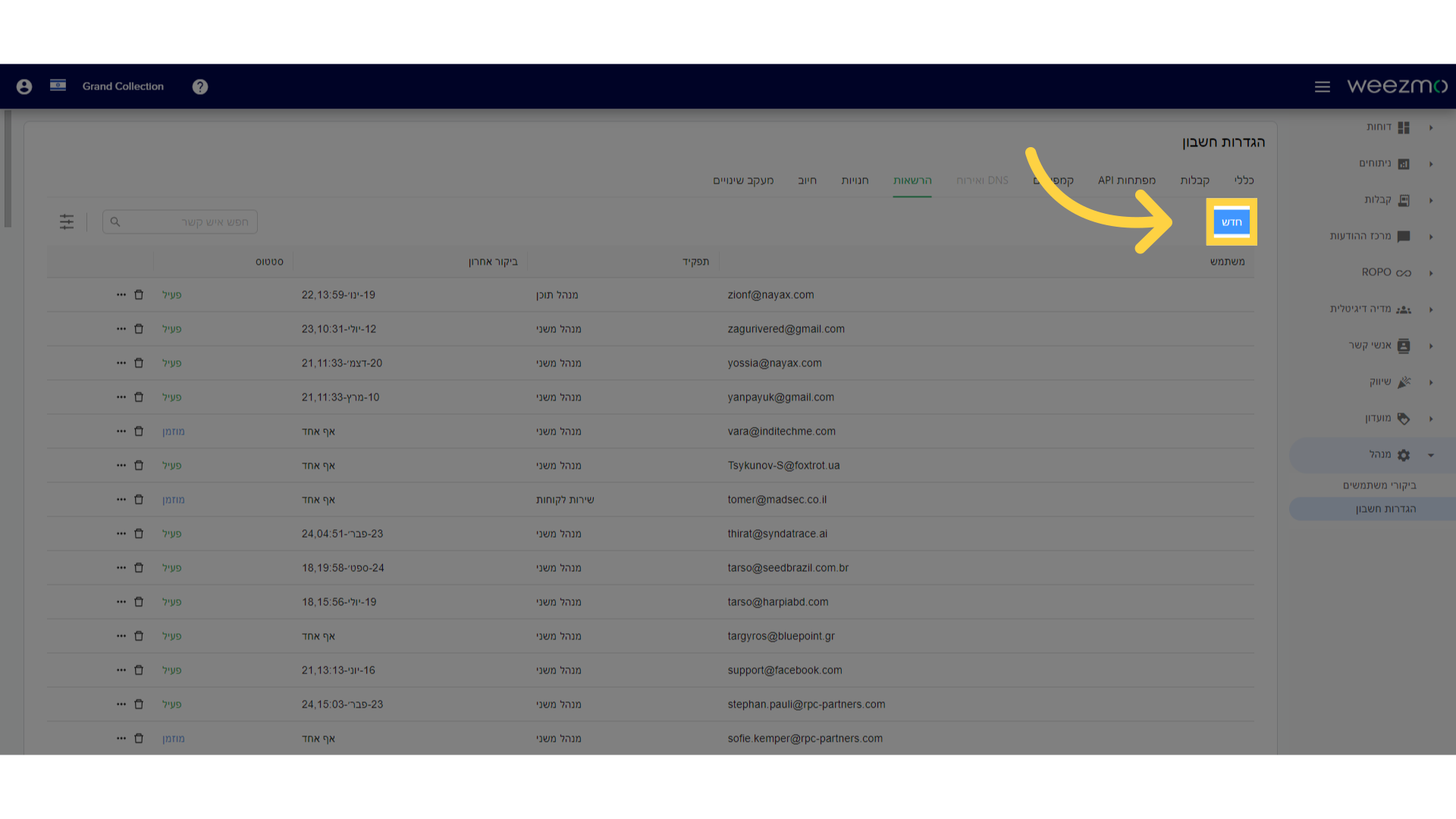Select email targyros@bluepoint.gr
The width and height of the screenshot is (1456, 819).
(x=781, y=636)
